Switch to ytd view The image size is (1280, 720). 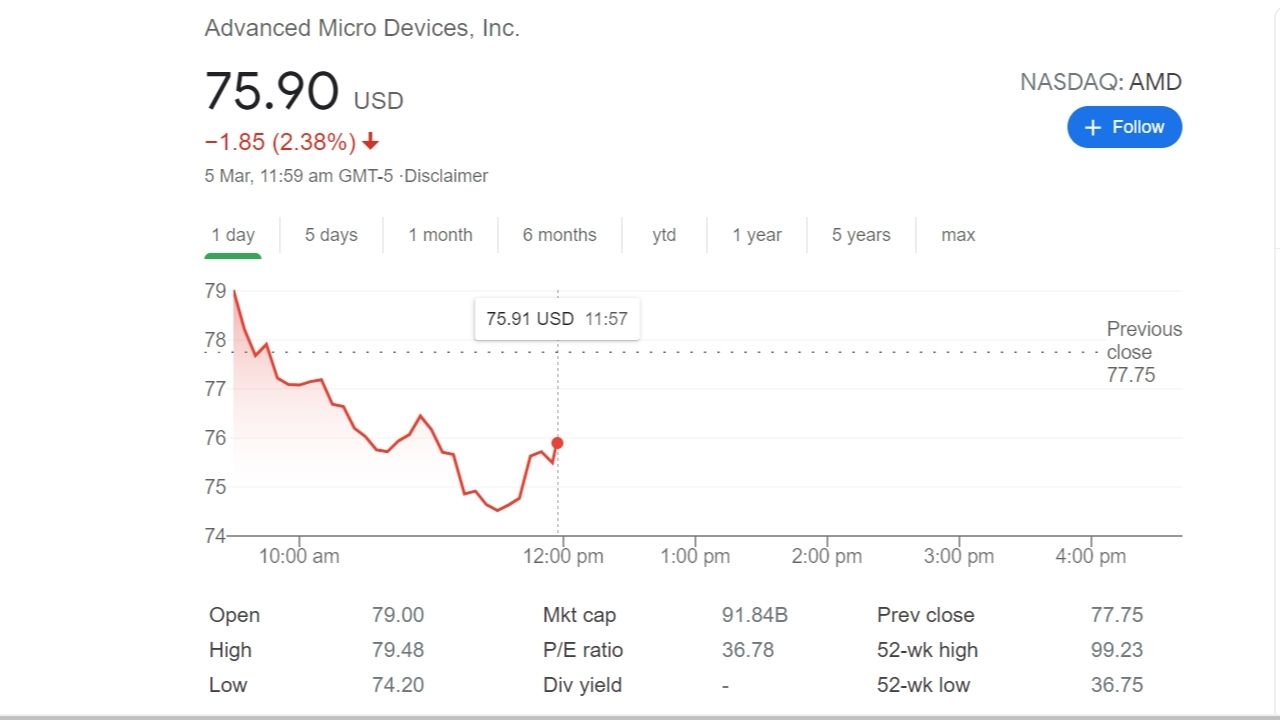coord(664,235)
